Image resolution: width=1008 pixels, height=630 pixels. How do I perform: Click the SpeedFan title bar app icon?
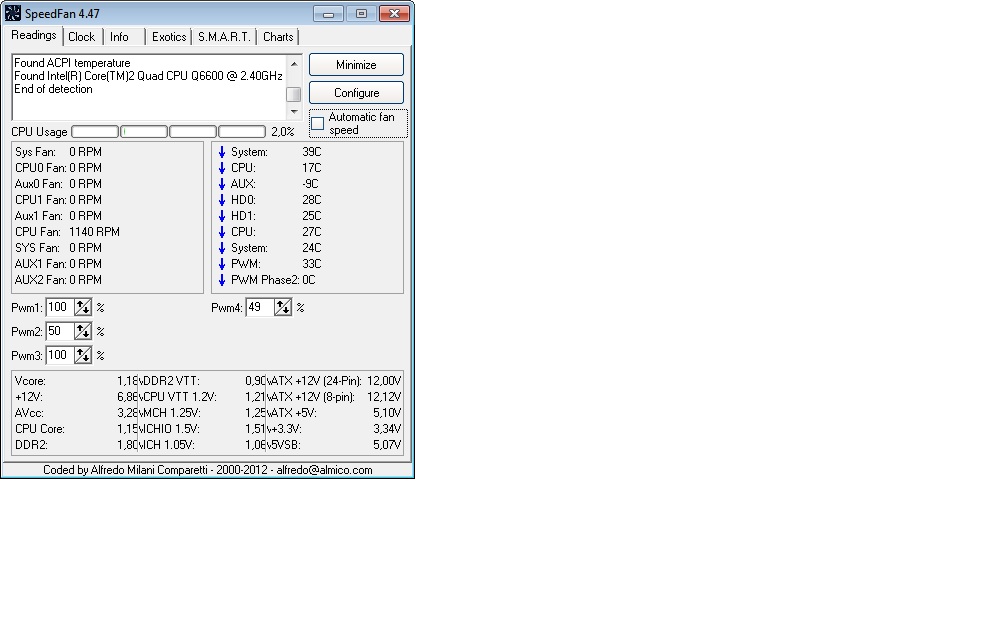13,13
